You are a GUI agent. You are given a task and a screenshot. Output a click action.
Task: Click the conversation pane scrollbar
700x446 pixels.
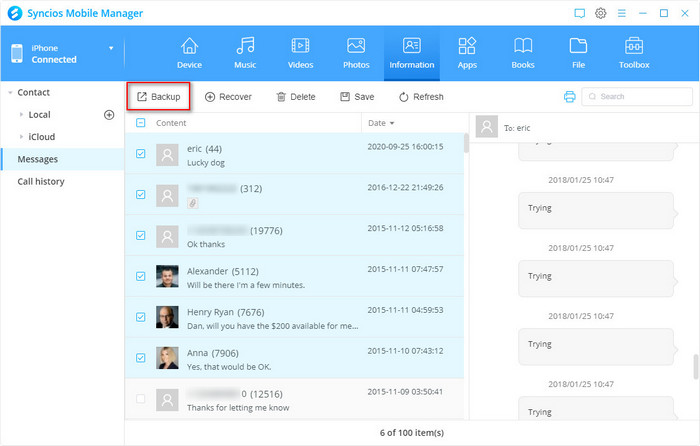click(x=696, y=367)
